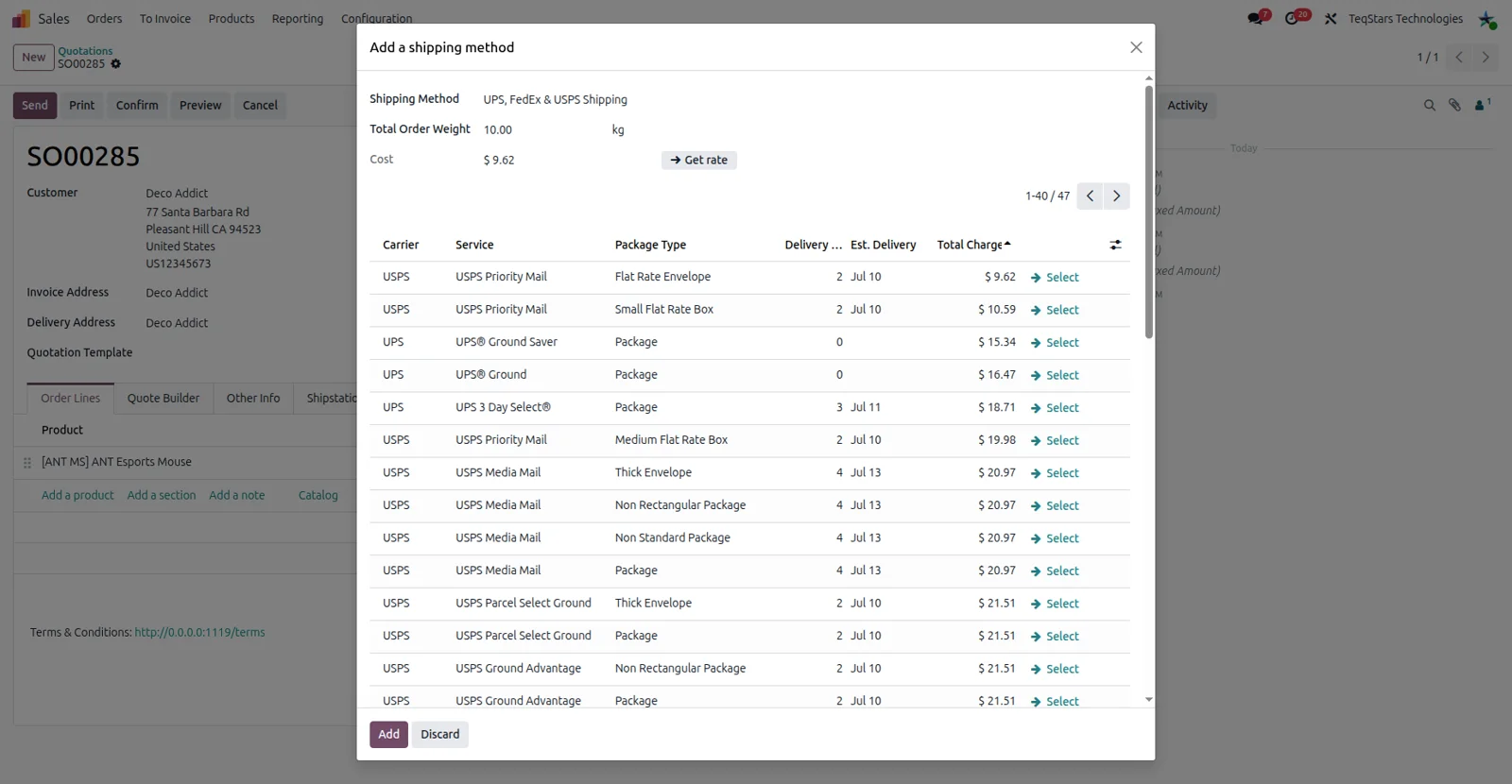Click the followers person icon
Viewport: 1512px width, 784px height.
(1482, 105)
